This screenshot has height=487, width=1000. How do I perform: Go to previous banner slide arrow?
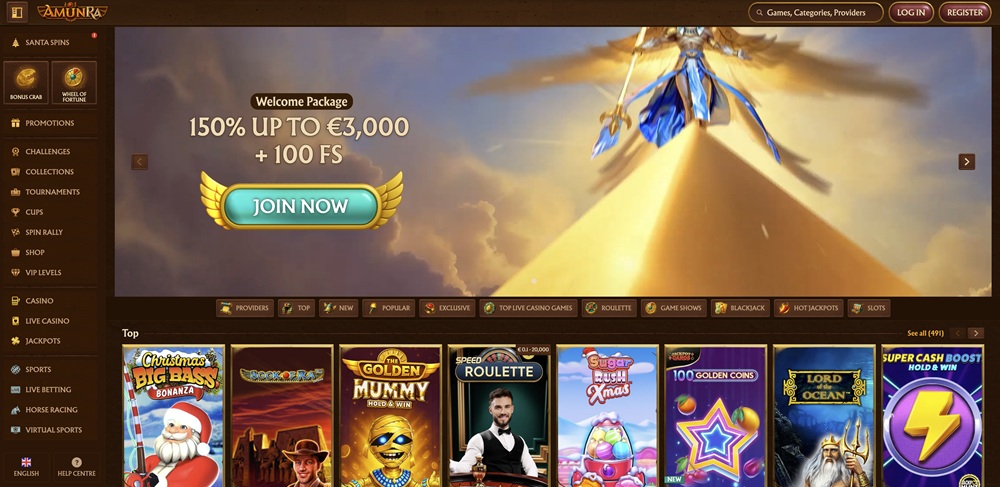[140, 162]
